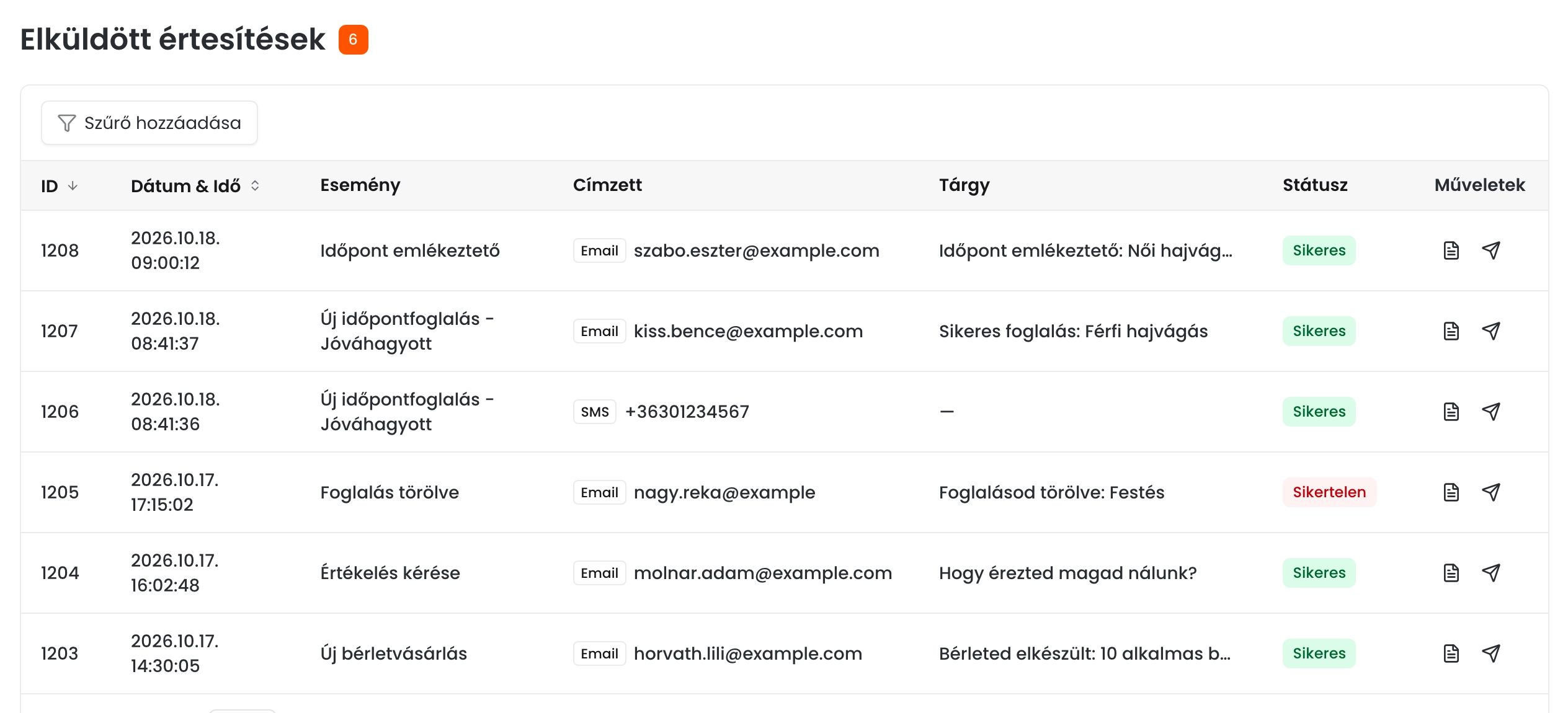Add a filter with Szűrő hozzáadása
The image size is (1568, 713).
point(149,123)
